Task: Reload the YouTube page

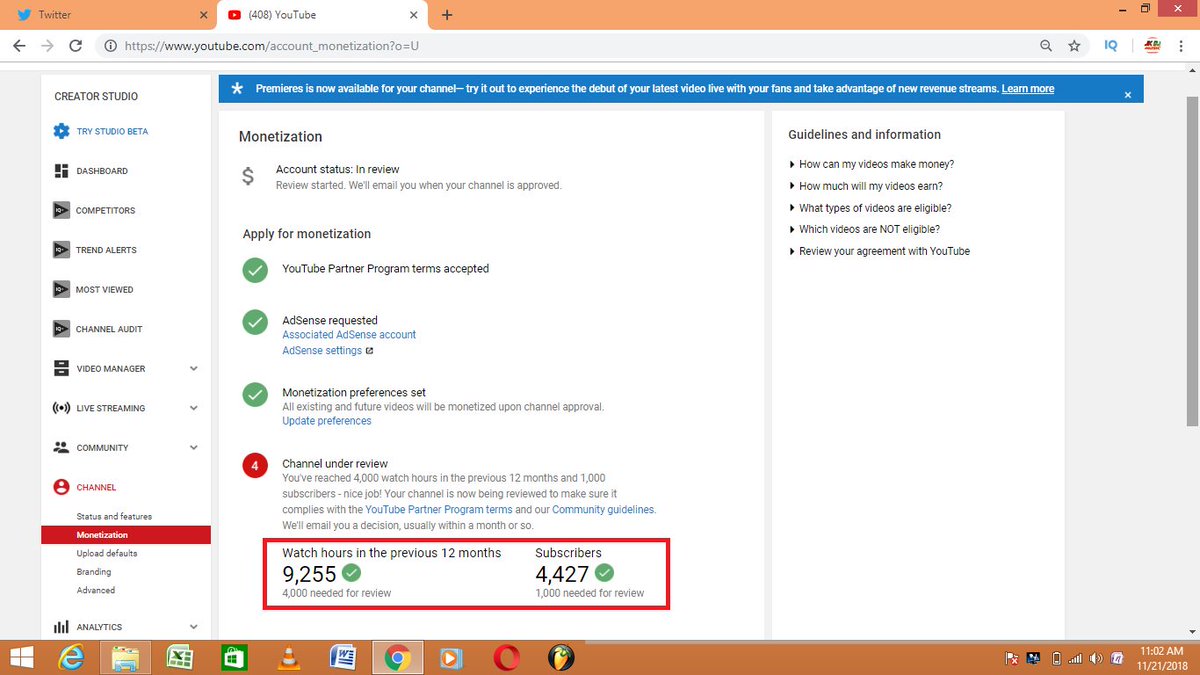Action: 76,45
